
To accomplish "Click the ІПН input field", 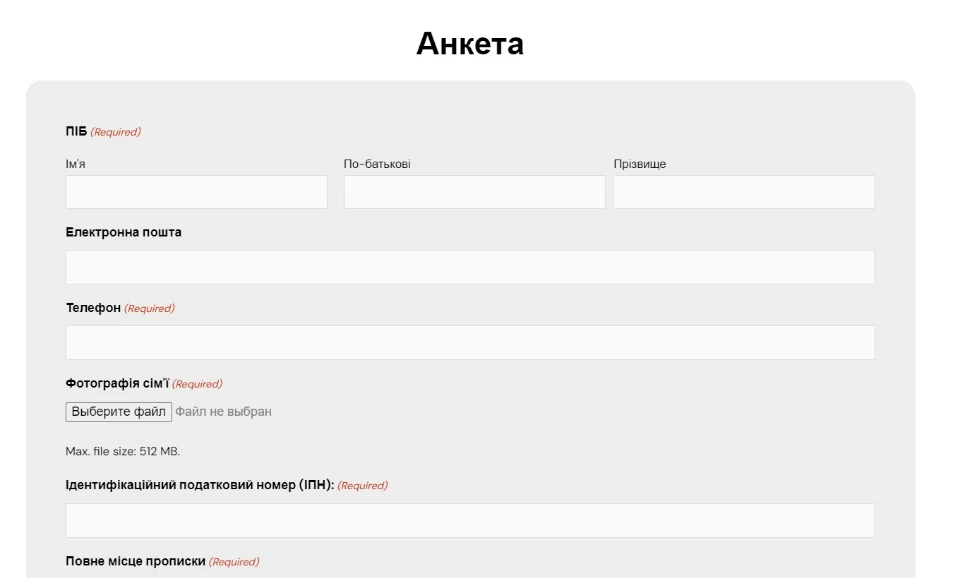I will [x=470, y=517].
